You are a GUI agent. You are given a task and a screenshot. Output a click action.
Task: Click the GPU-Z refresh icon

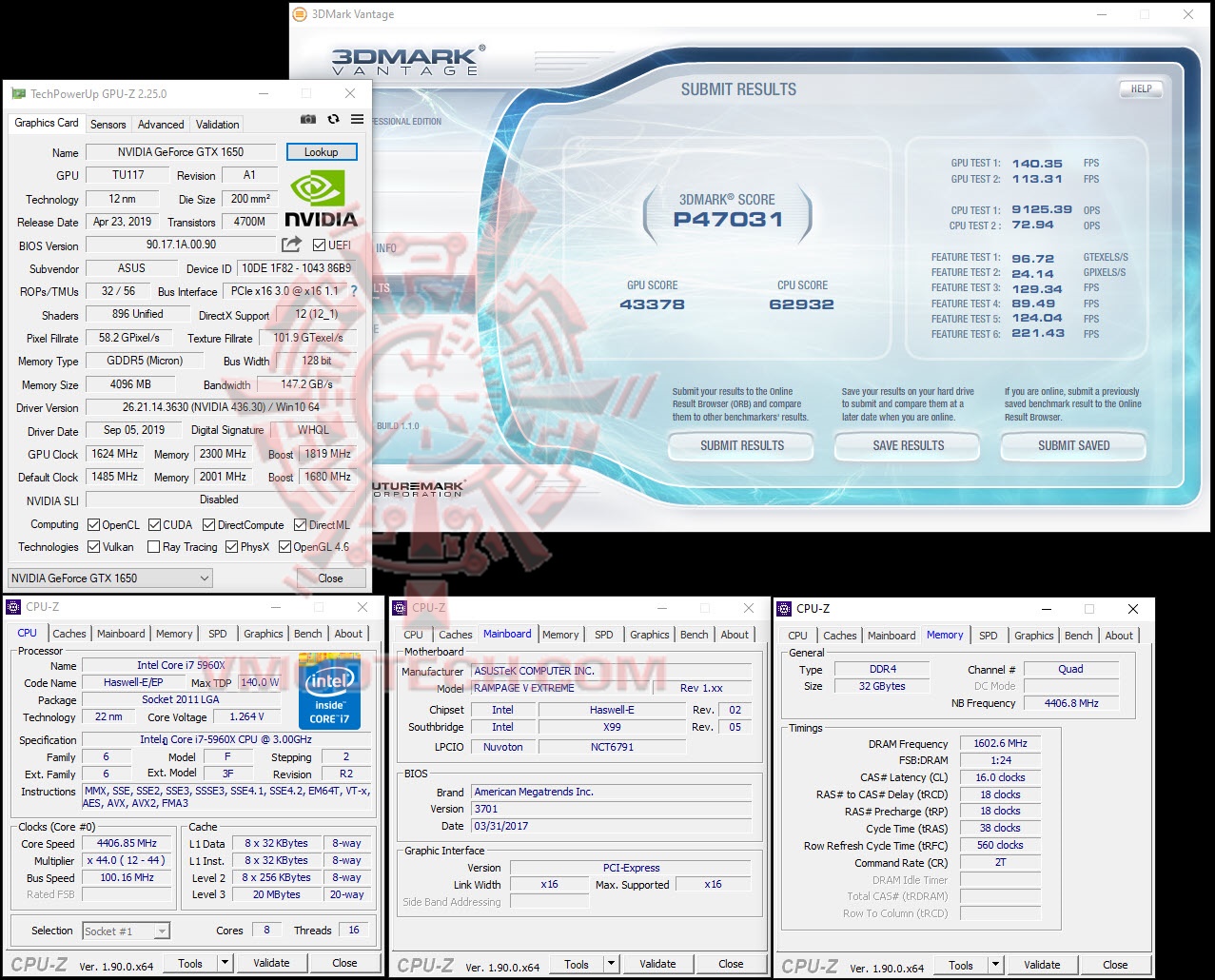pyautogui.click(x=333, y=119)
